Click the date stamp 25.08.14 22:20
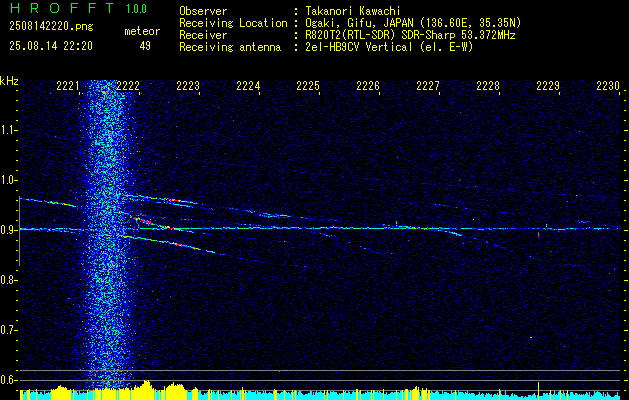 51,46
